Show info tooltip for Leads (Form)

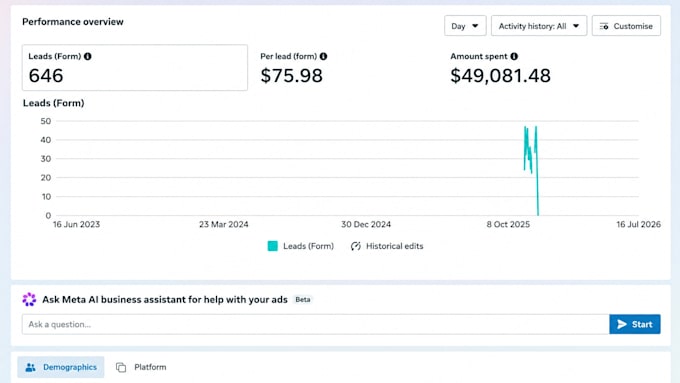pos(88,56)
